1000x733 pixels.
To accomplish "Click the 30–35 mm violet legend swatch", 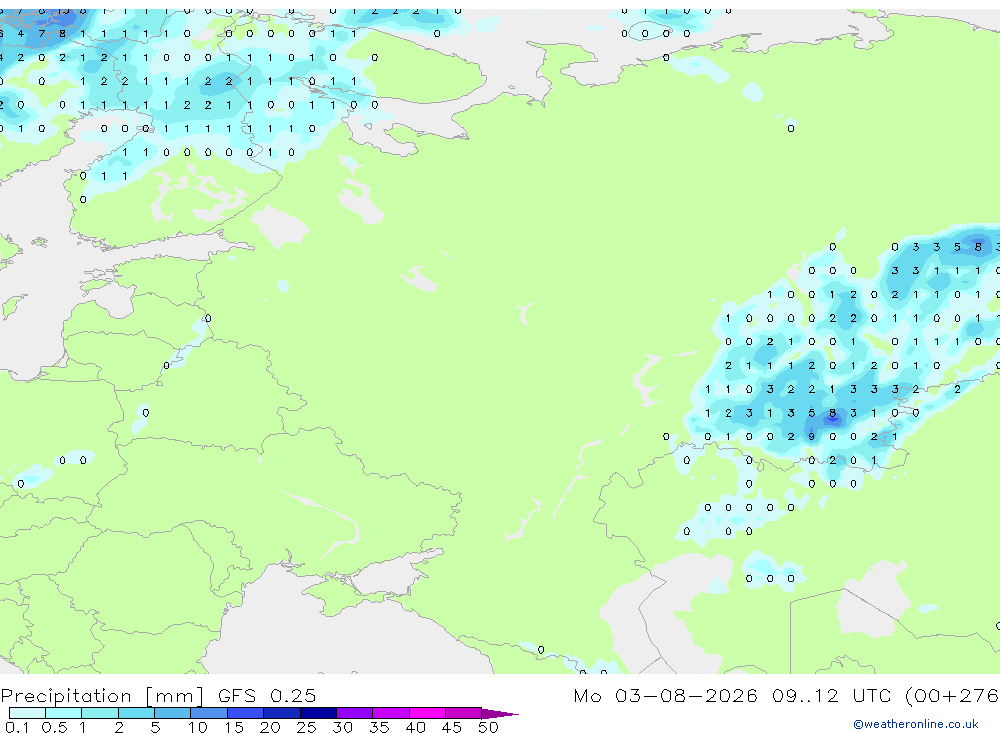I will tap(355, 713).
